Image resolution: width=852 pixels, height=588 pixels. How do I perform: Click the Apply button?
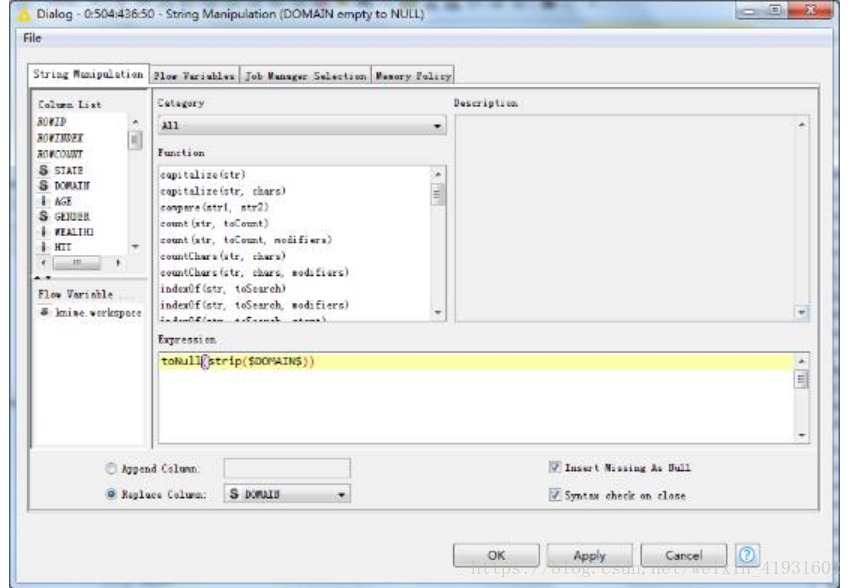click(x=590, y=555)
